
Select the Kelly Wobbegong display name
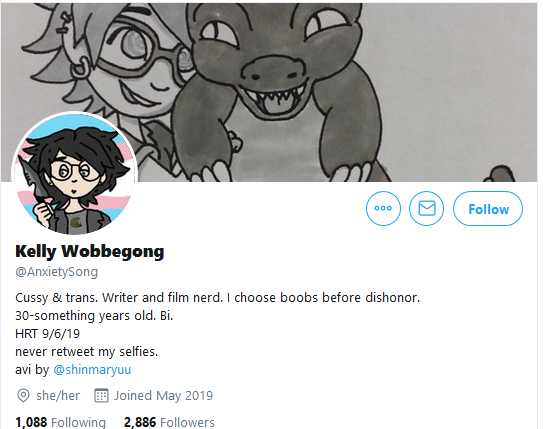point(90,251)
